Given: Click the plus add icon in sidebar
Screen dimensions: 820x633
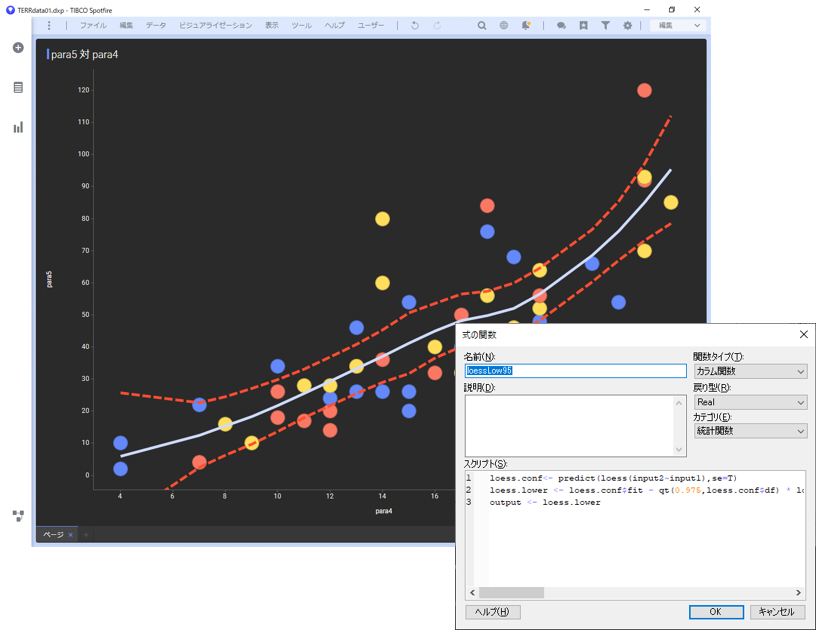Looking at the screenshot, I should 18,48.
